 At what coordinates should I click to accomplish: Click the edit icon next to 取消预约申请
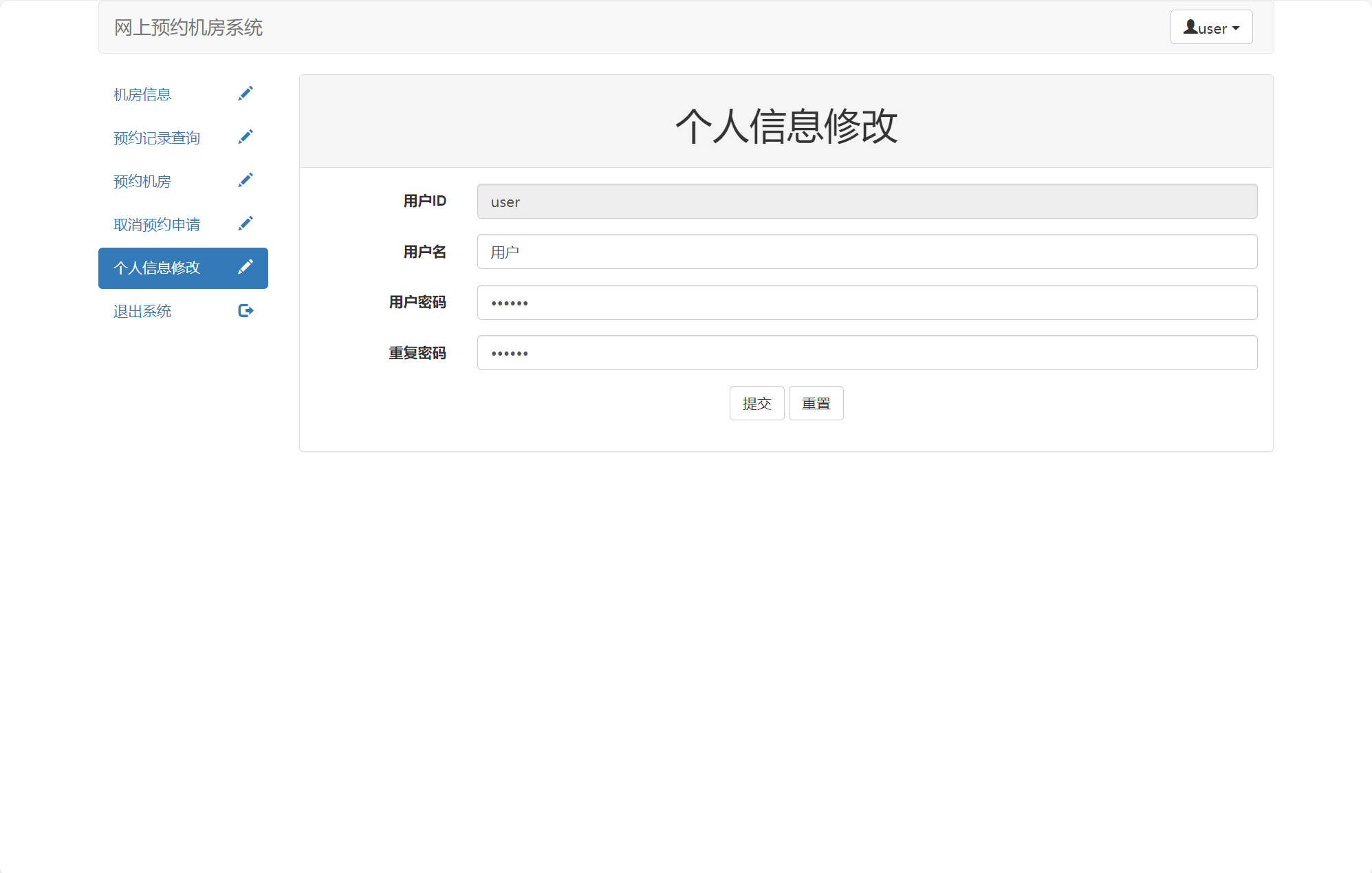coord(246,223)
